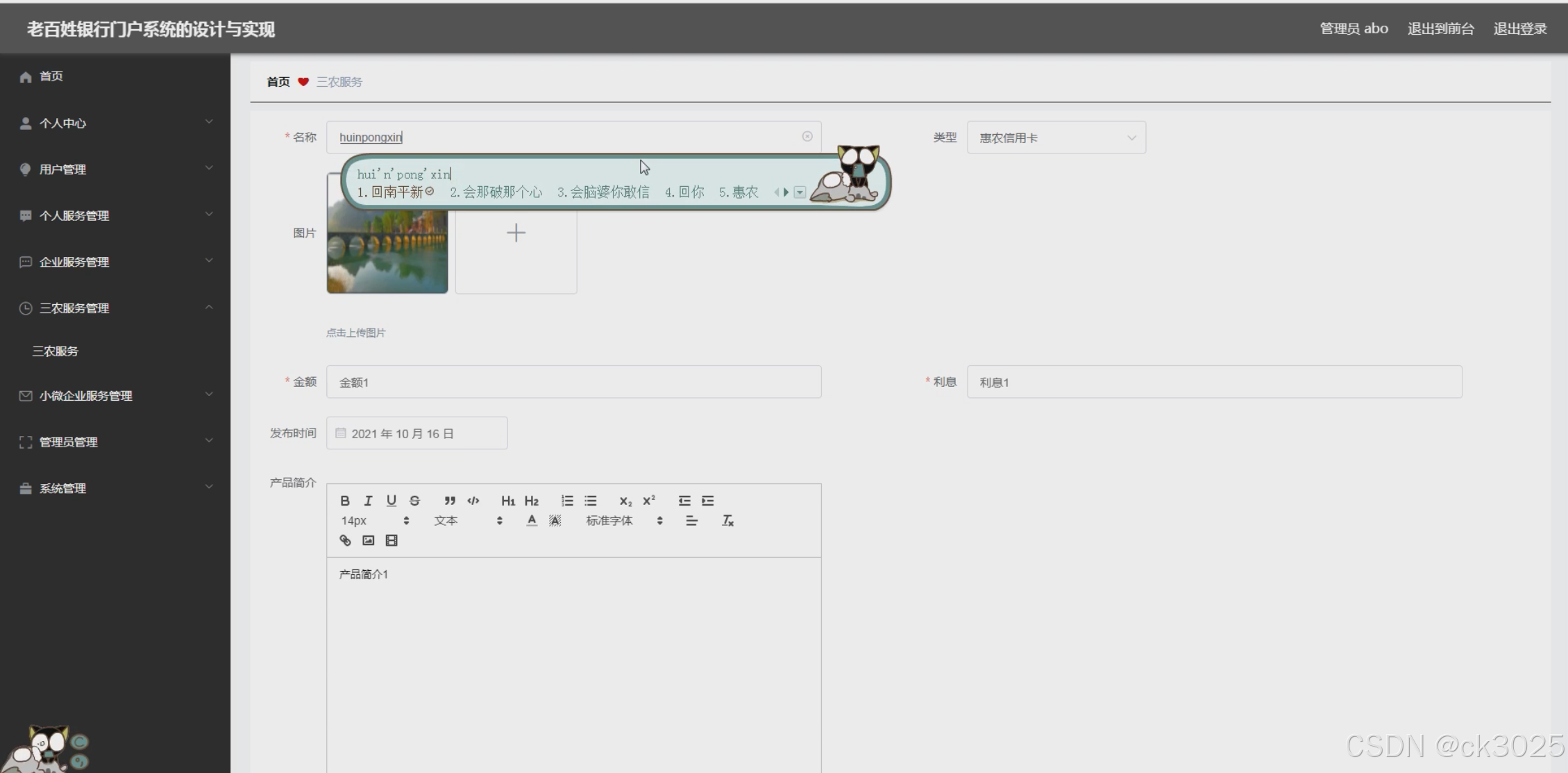Open the text color picker
The width and height of the screenshot is (1568, 773).
coord(532,521)
